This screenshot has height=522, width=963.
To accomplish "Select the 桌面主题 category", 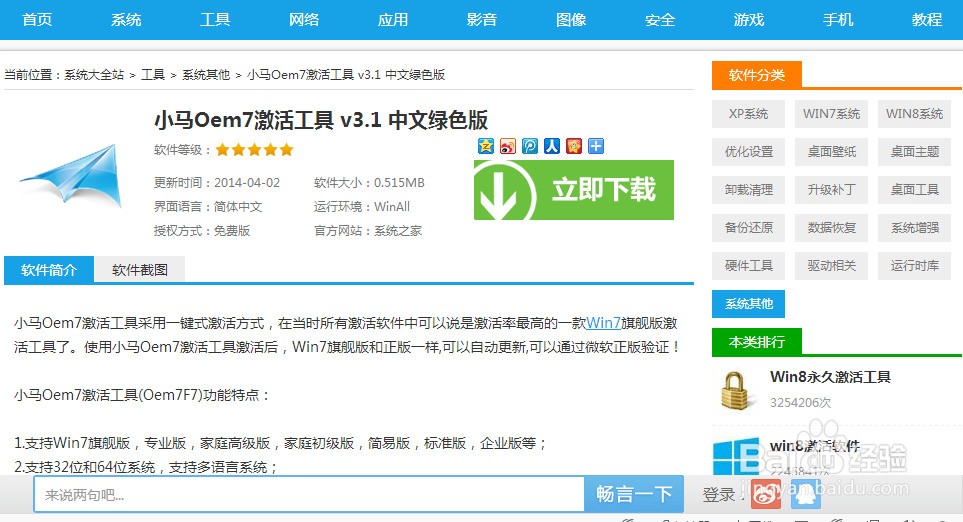I will coord(914,152).
